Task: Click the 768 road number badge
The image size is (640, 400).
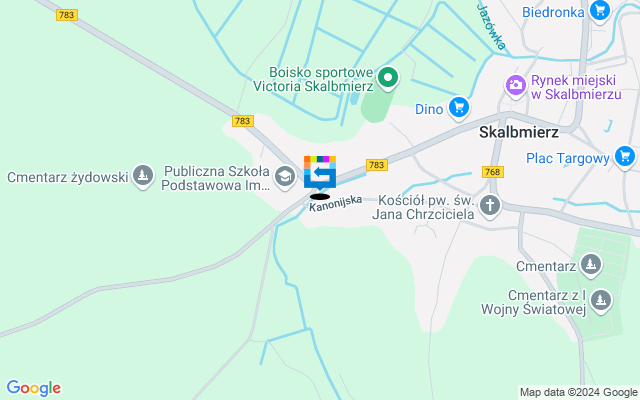Action: tap(493, 172)
